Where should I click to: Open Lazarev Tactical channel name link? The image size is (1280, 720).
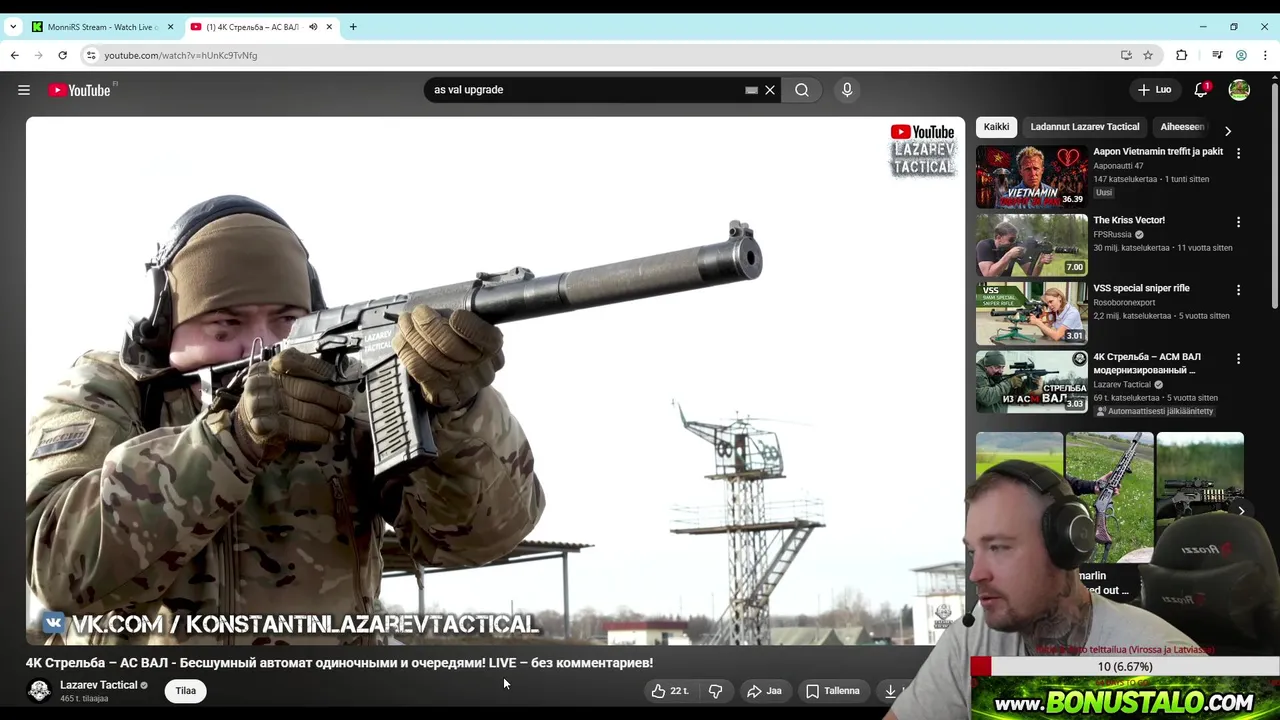pyautogui.click(x=98, y=685)
